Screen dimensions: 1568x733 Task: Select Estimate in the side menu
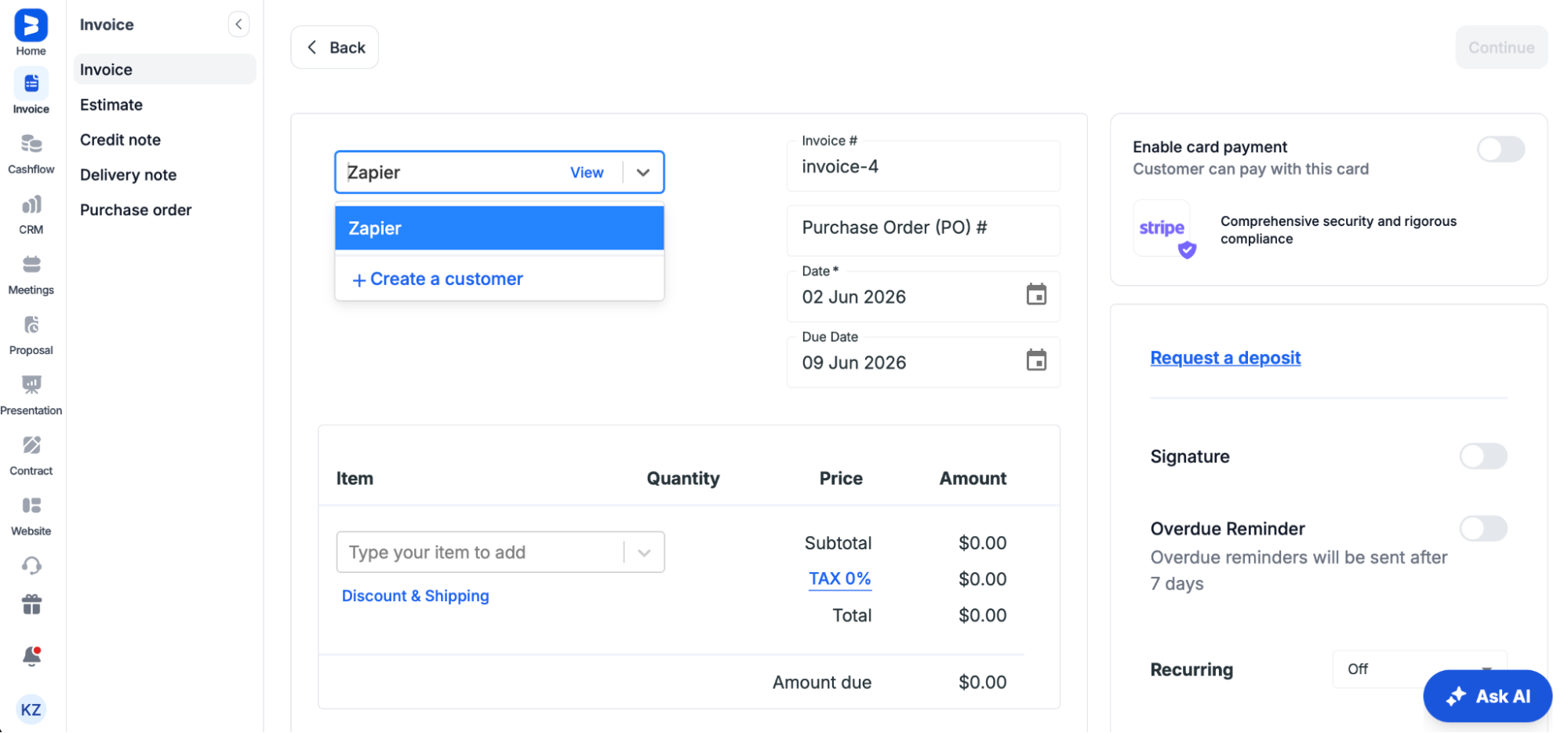[111, 104]
